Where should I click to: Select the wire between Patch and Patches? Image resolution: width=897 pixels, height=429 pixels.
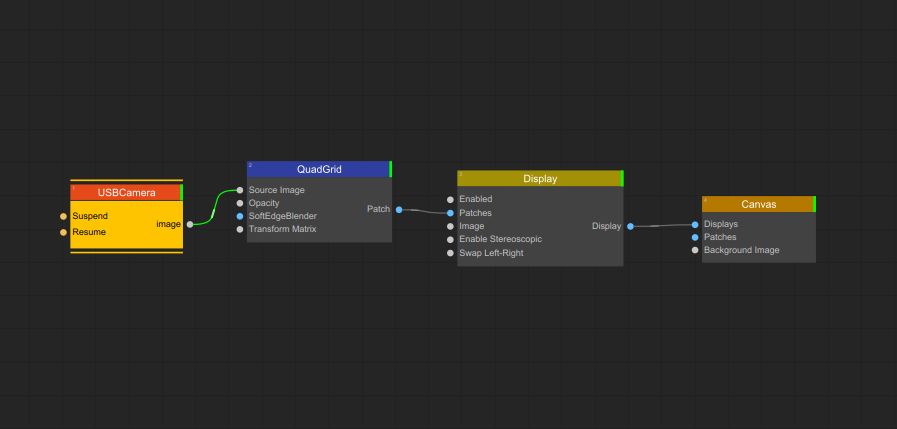click(x=424, y=212)
